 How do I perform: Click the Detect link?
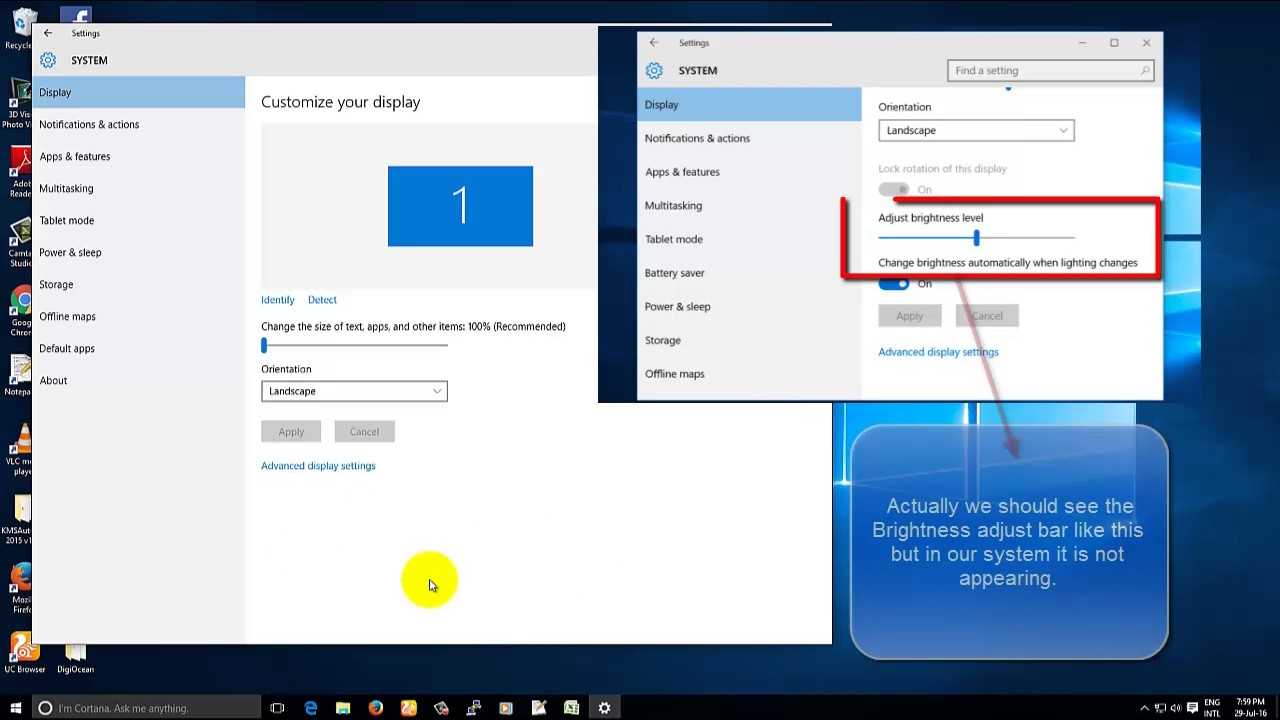tap(322, 300)
